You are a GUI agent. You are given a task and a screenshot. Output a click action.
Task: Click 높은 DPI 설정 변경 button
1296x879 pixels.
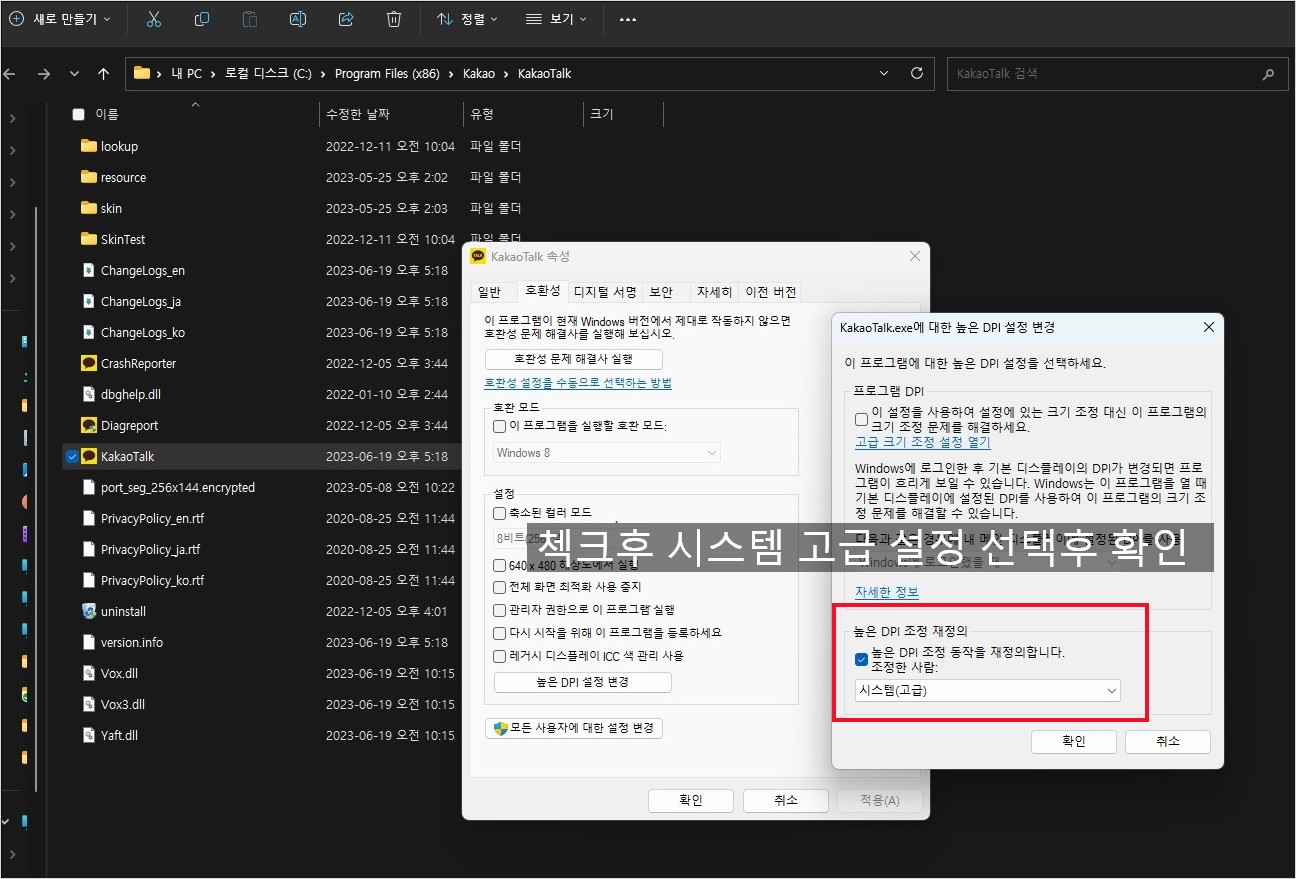click(x=582, y=682)
